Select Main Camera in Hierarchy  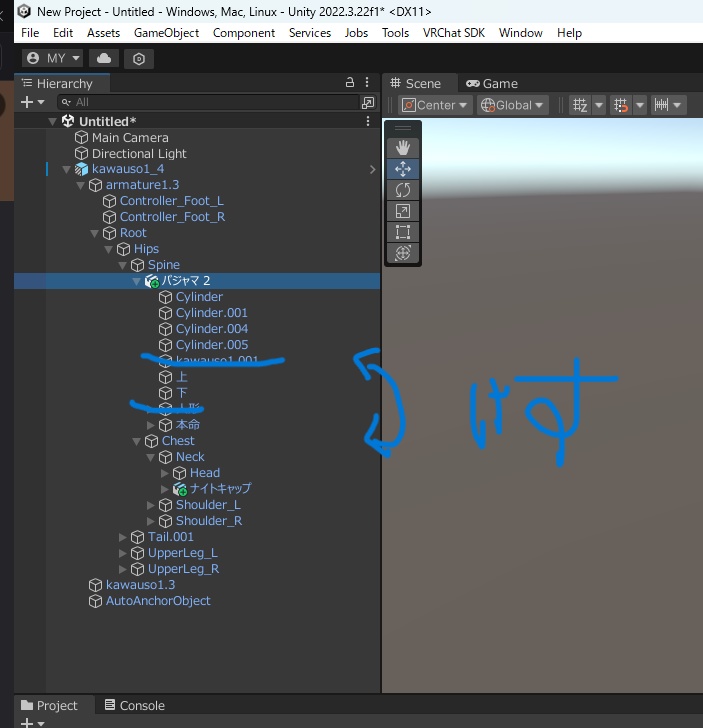tap(130, 138)
